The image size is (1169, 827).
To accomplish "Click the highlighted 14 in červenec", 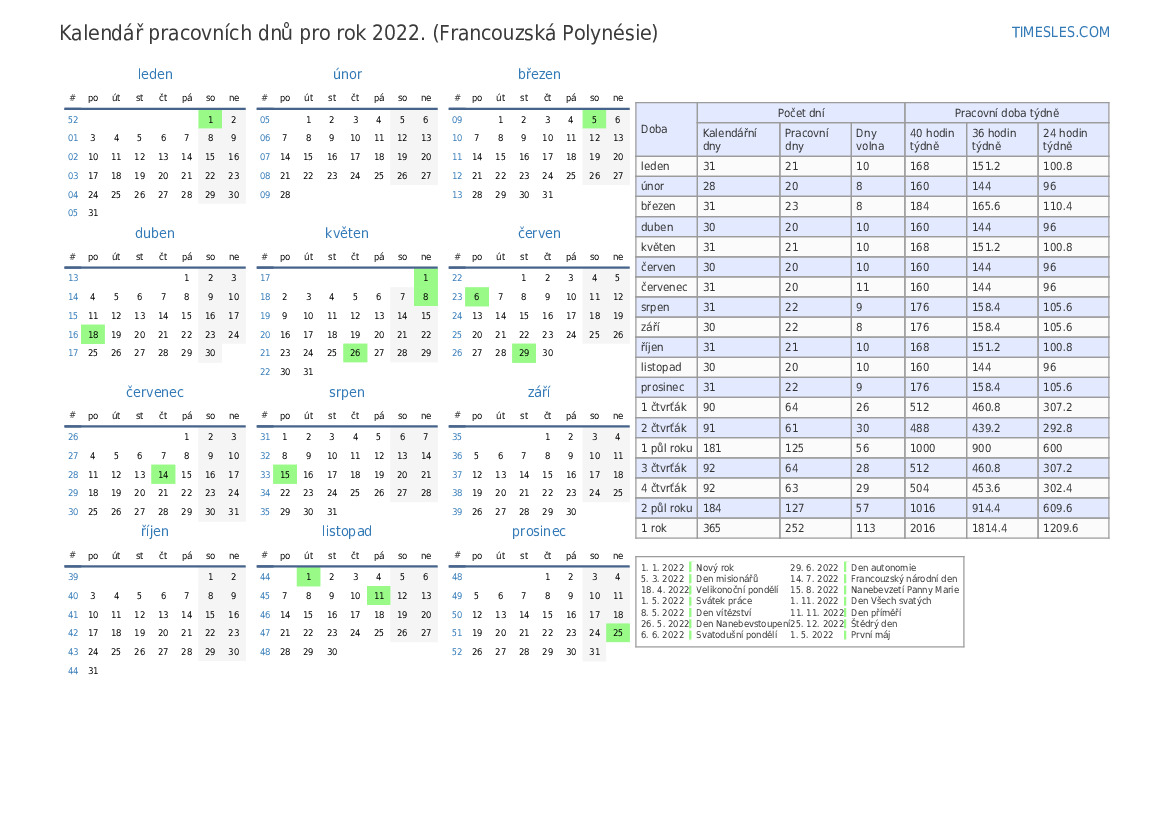I will (x=163, y=475).
